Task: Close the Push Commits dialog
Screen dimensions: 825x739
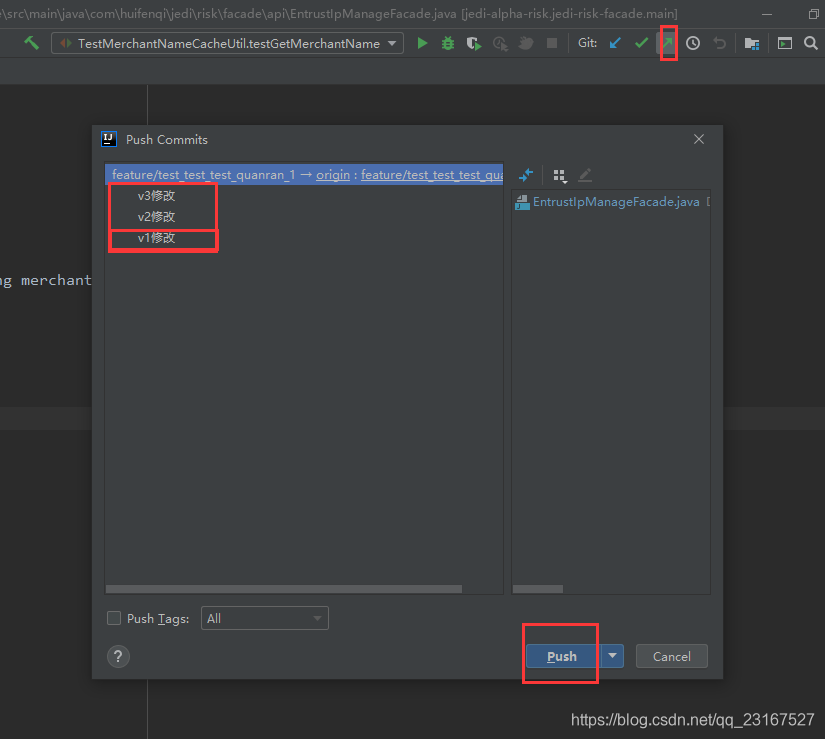Action: tap(699, 139)
